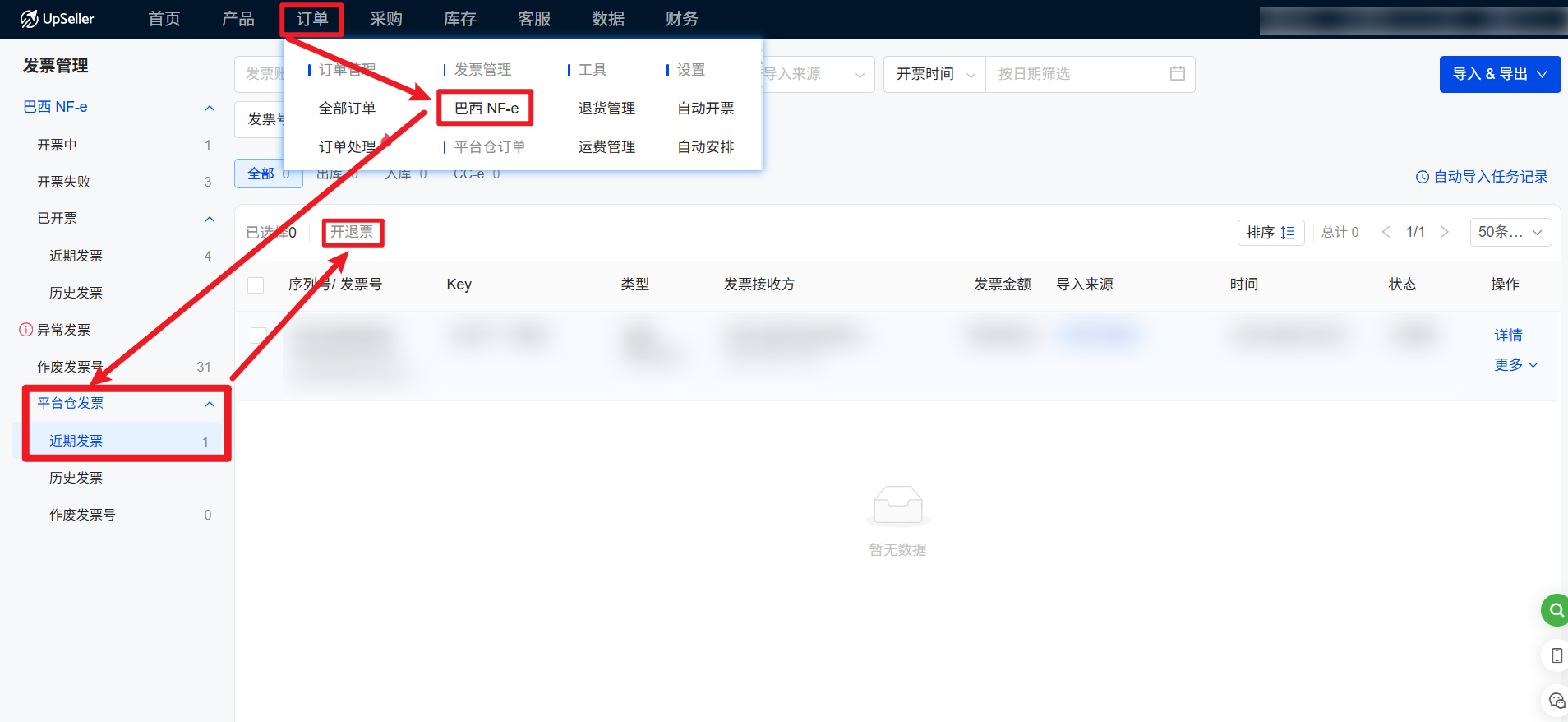Go to the next page arrow

[x=1444, y=232]
